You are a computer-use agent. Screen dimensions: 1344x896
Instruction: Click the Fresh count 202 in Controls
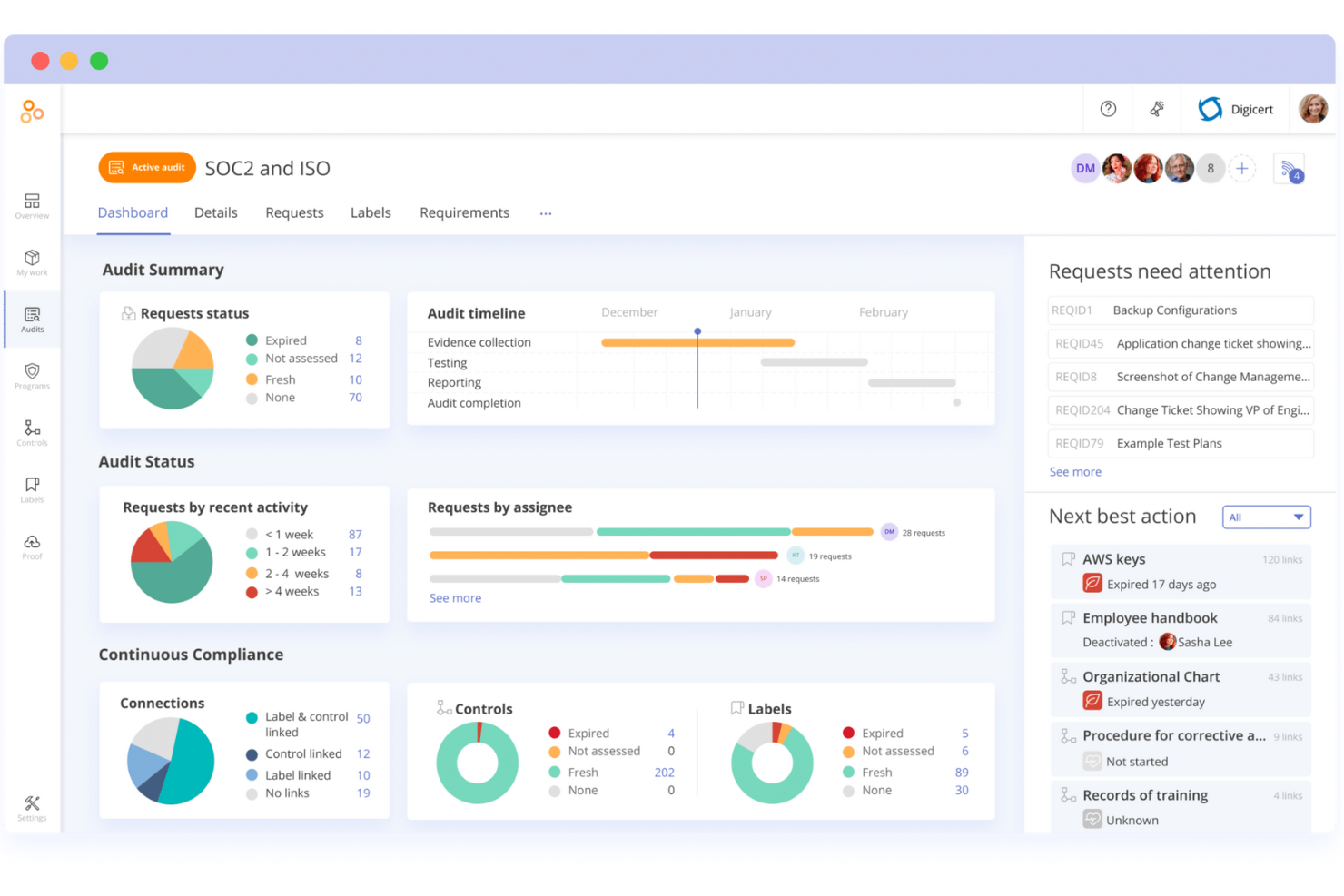[664, 773]
